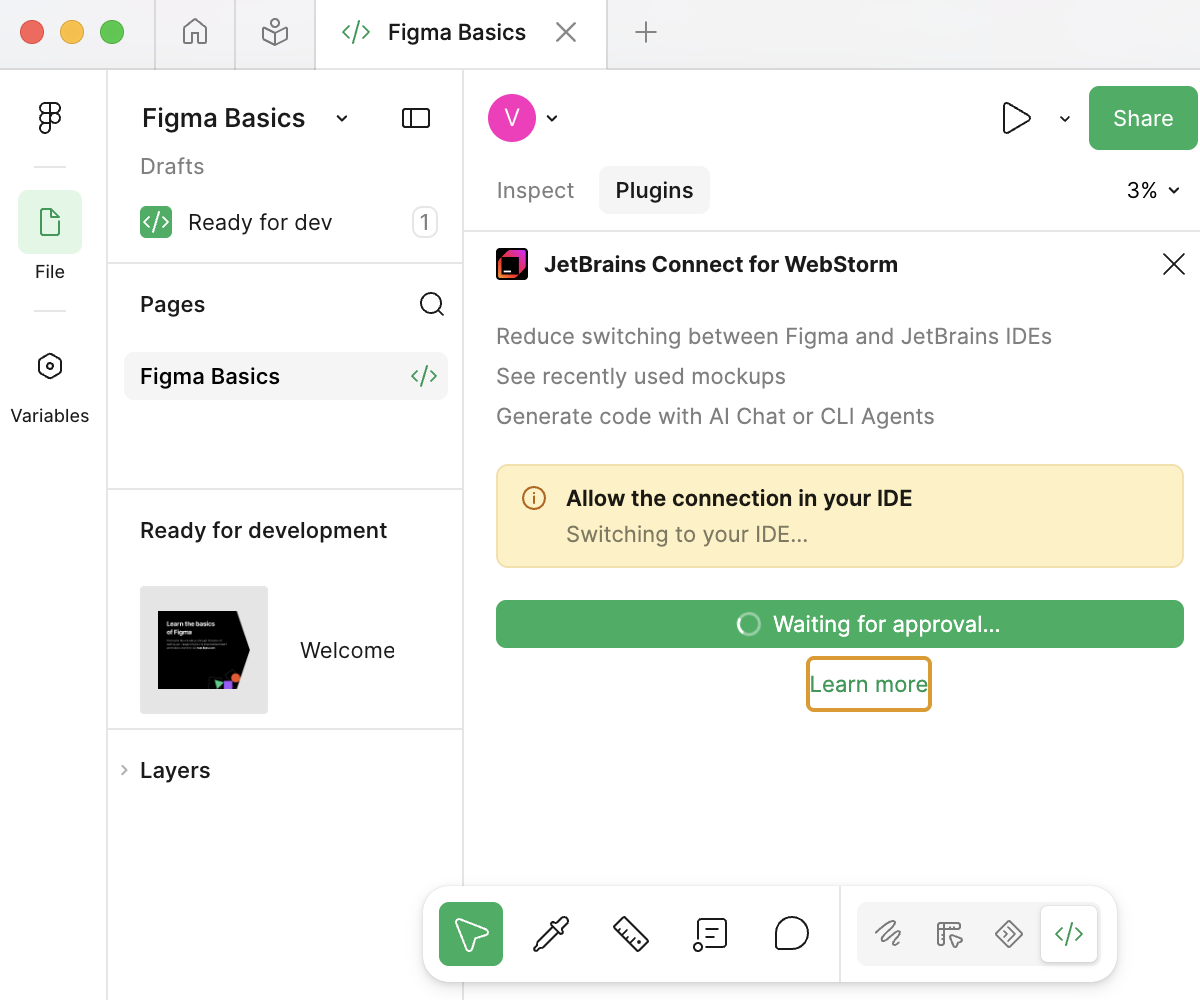1200x1000 pixels.
Task: Click the Drafts location label
Action: [172, 166]
